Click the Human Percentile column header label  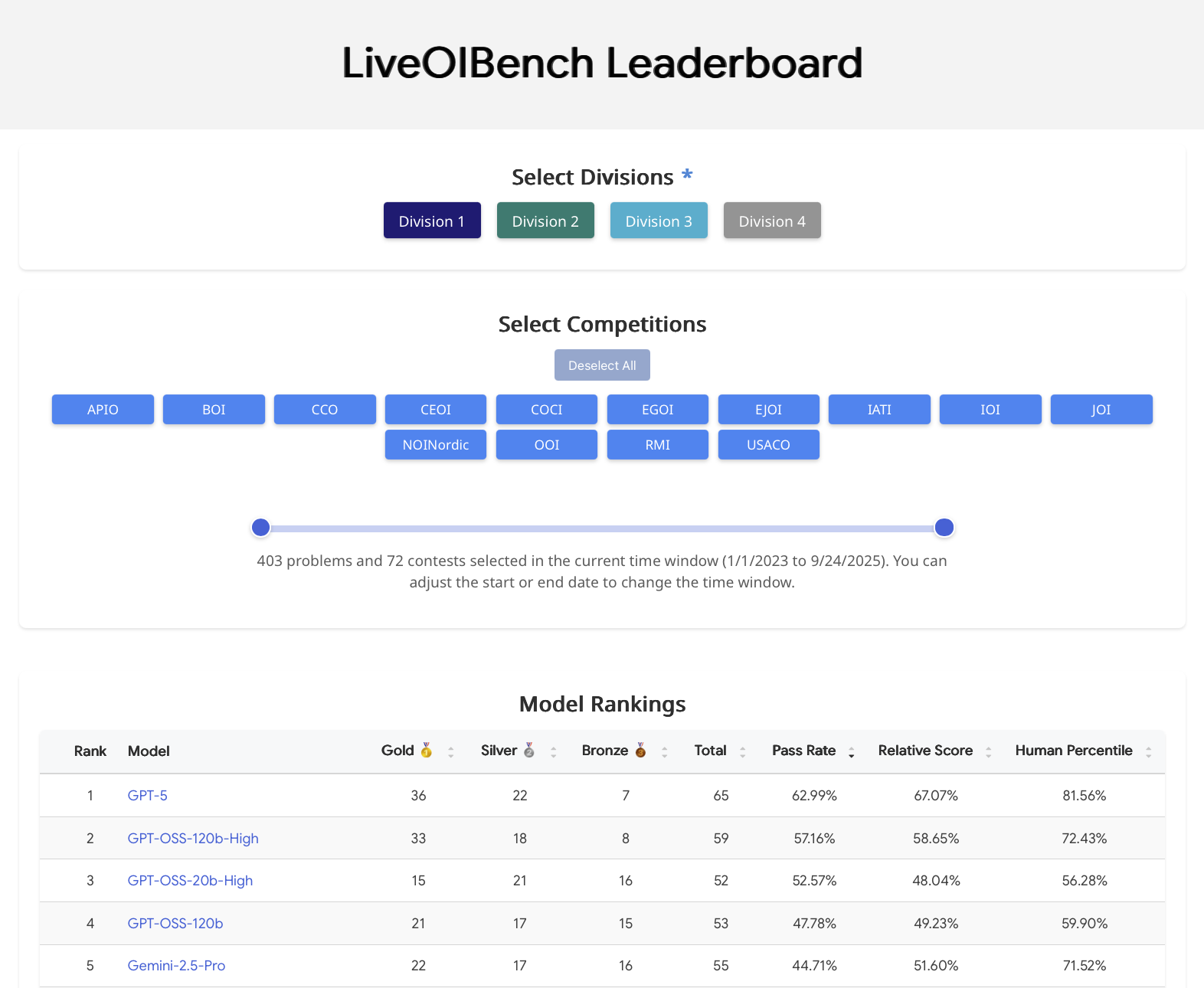tap(1074, 751)
